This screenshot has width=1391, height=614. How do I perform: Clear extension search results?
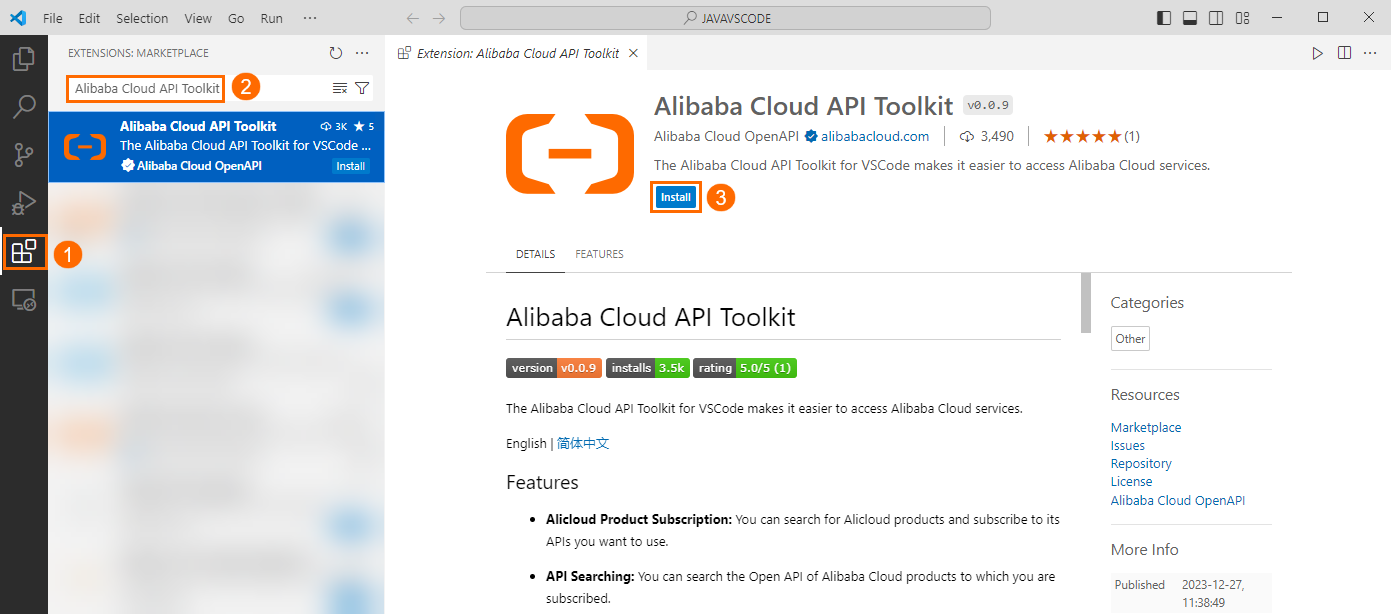coord(340,88)
